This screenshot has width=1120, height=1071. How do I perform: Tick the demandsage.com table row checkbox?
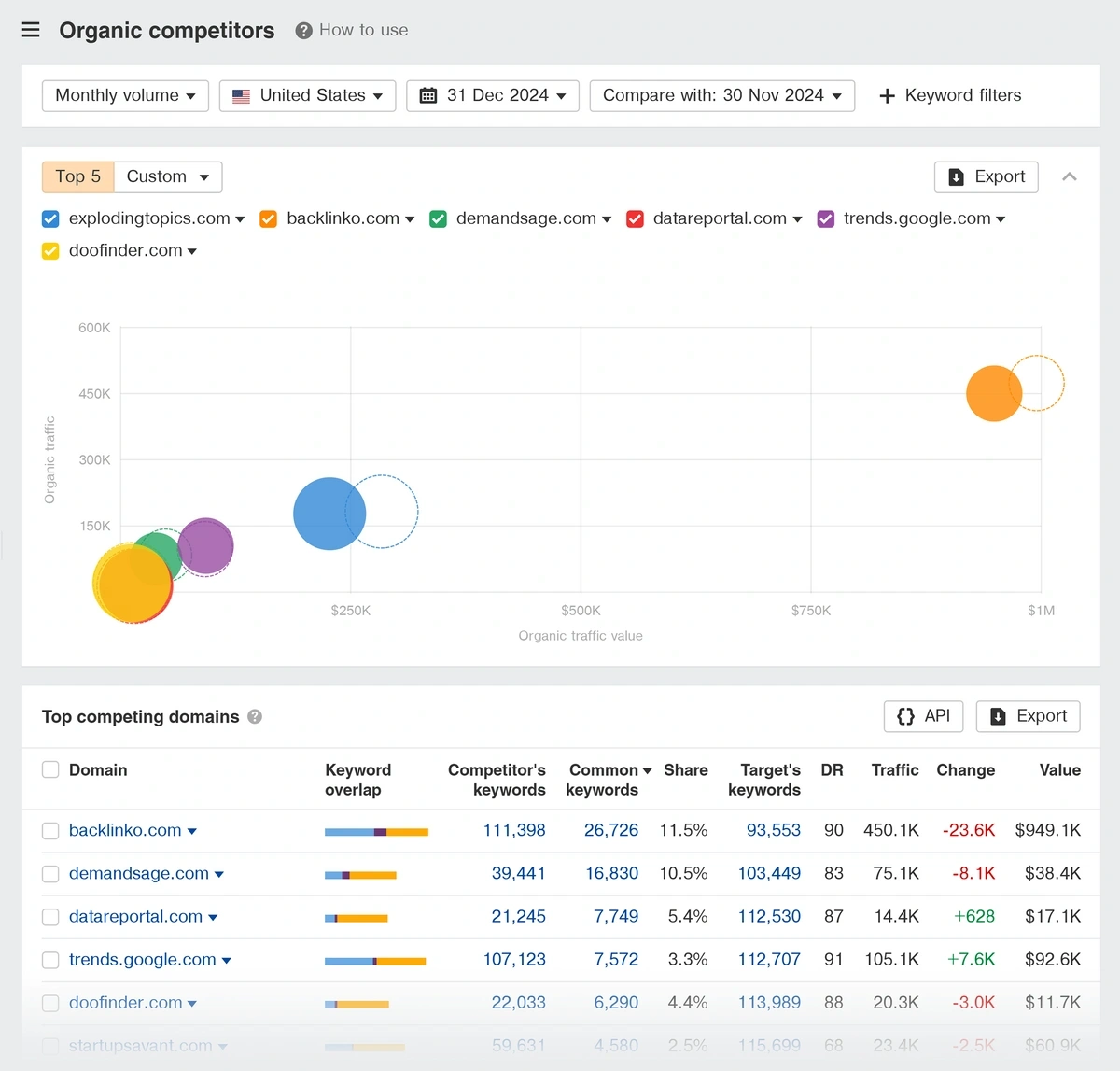tap(50, 873)
